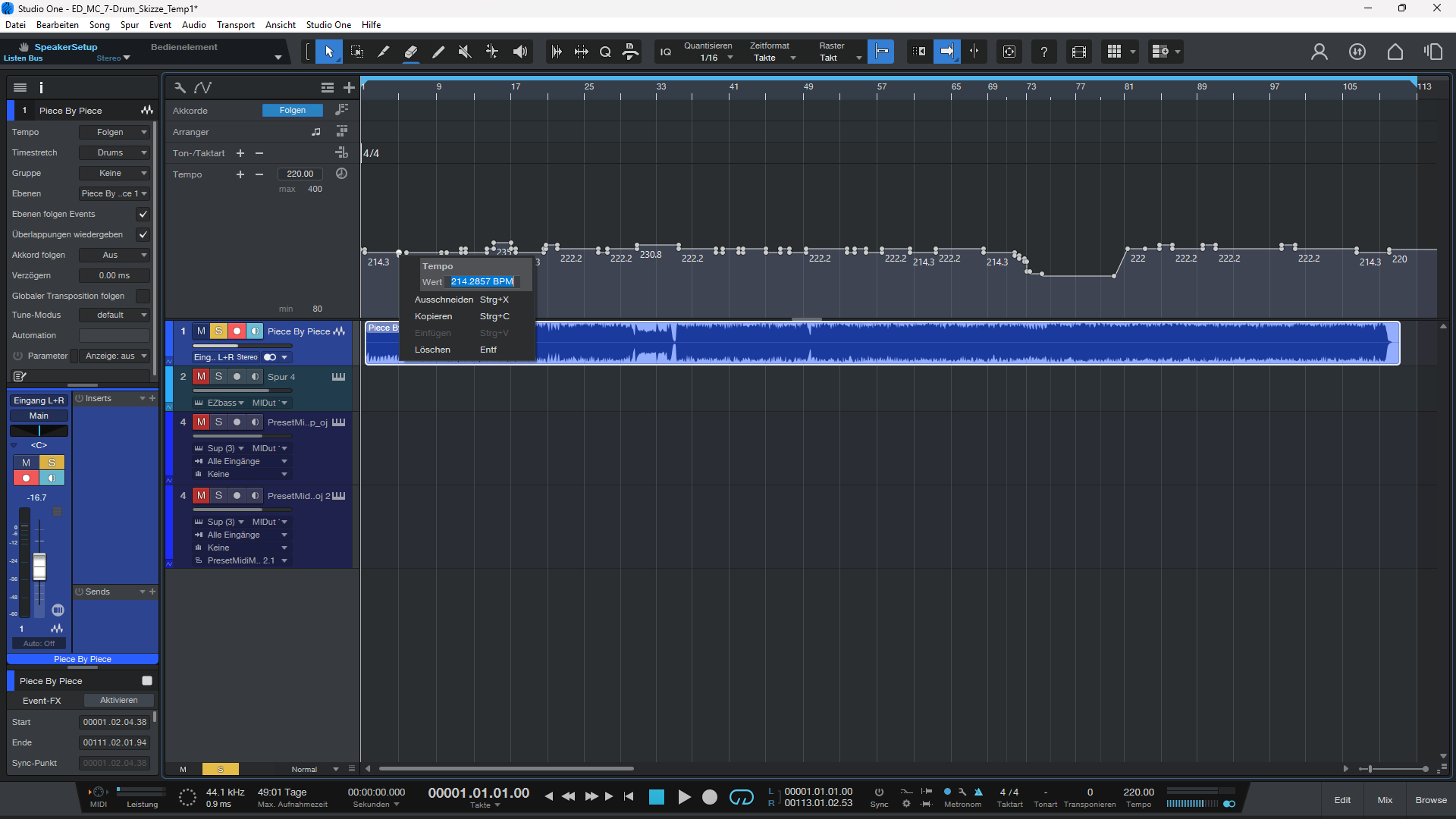Viewport: 1456px width, 819px height.
Task: Open the Browse panel button
Action: pos(1430,800)
